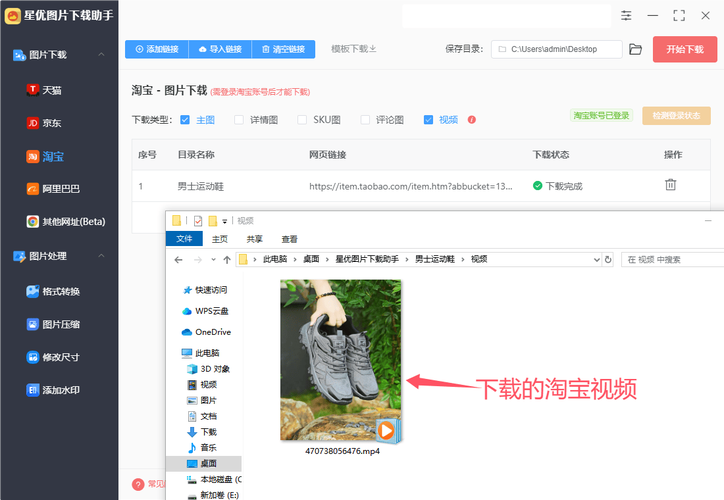
Task: Open the 共享 ribbon tab in Explorer
Action: click(254, 239)
